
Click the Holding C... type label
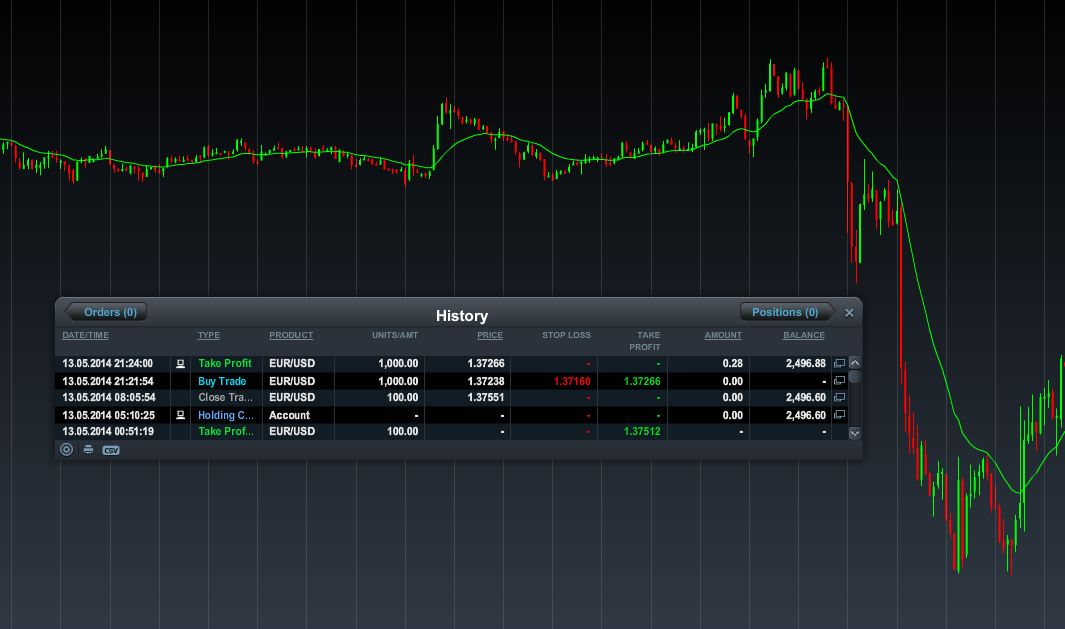tap(225, 415)
